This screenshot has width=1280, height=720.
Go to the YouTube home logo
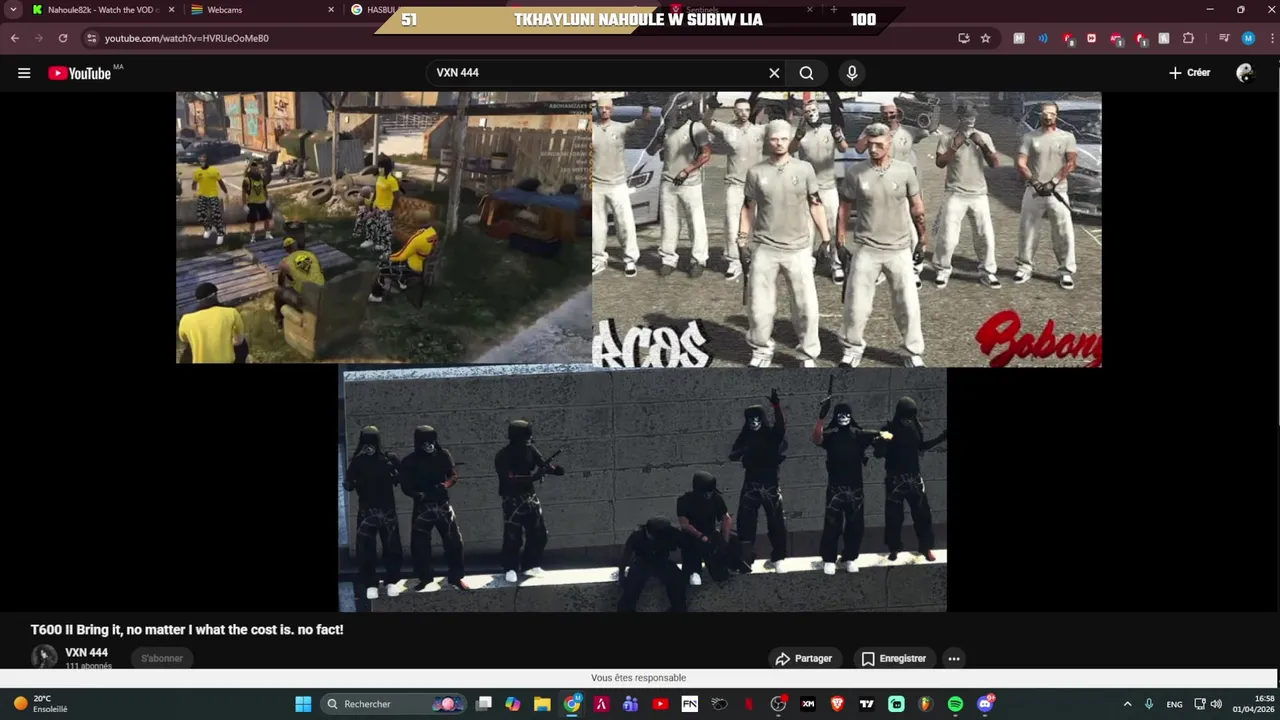79,73
